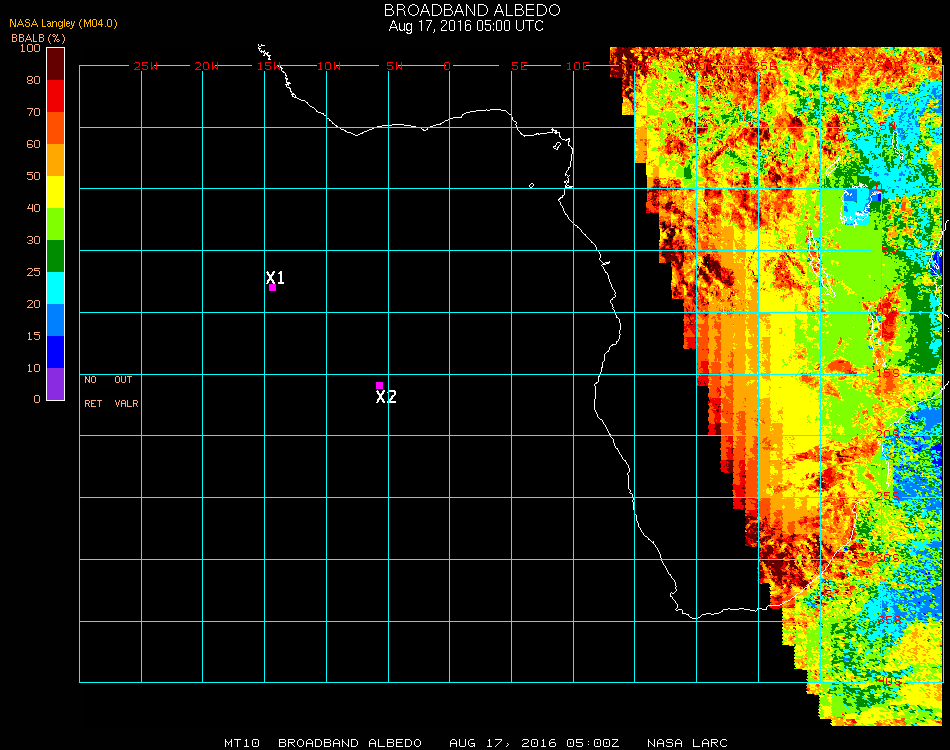950x750 pixels.
Task: Choose the purple 0-10 colorbar segment
Action: click(56, 383)
